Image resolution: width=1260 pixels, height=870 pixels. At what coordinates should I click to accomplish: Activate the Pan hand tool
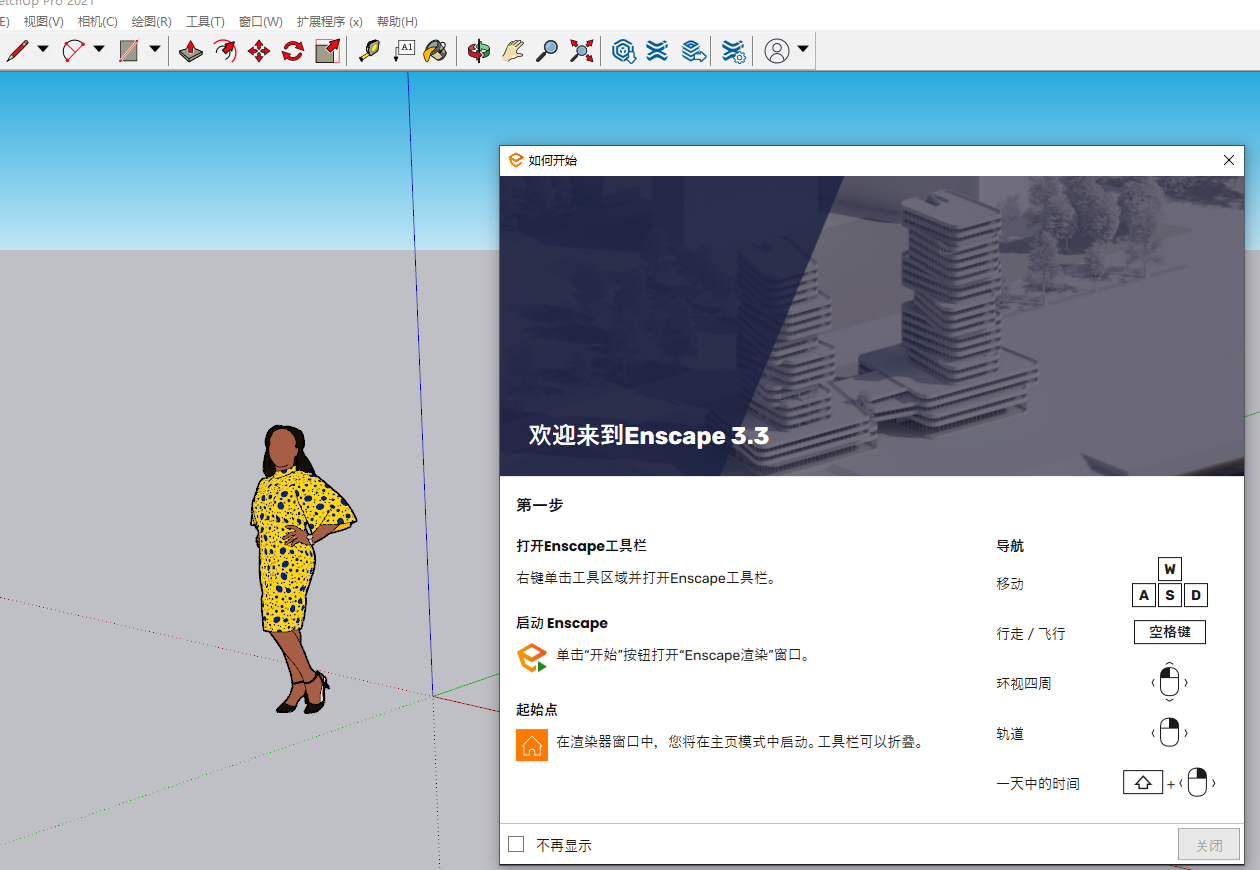[513, 51]
